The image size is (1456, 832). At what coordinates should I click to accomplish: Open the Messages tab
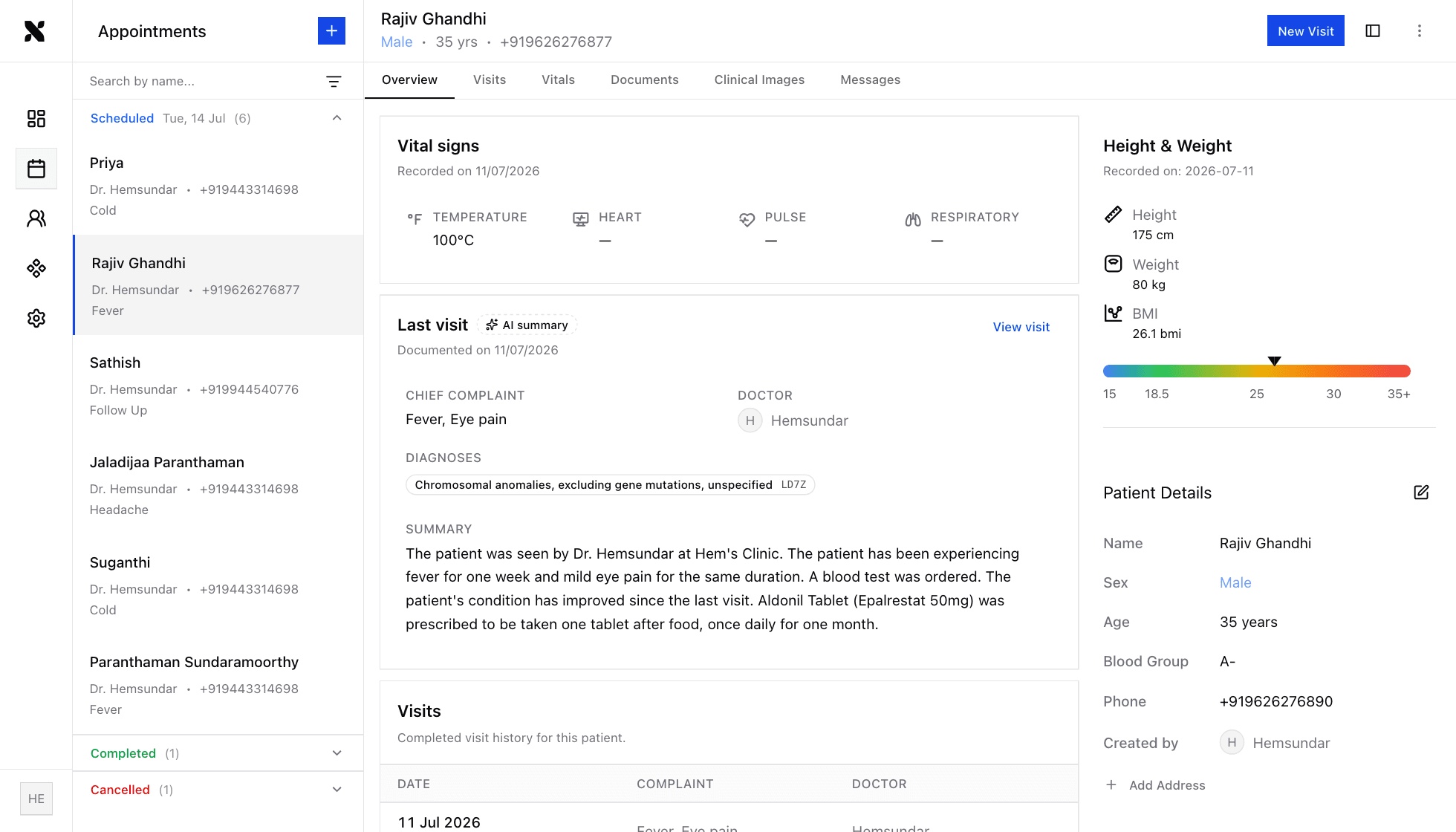click(870, 79)
